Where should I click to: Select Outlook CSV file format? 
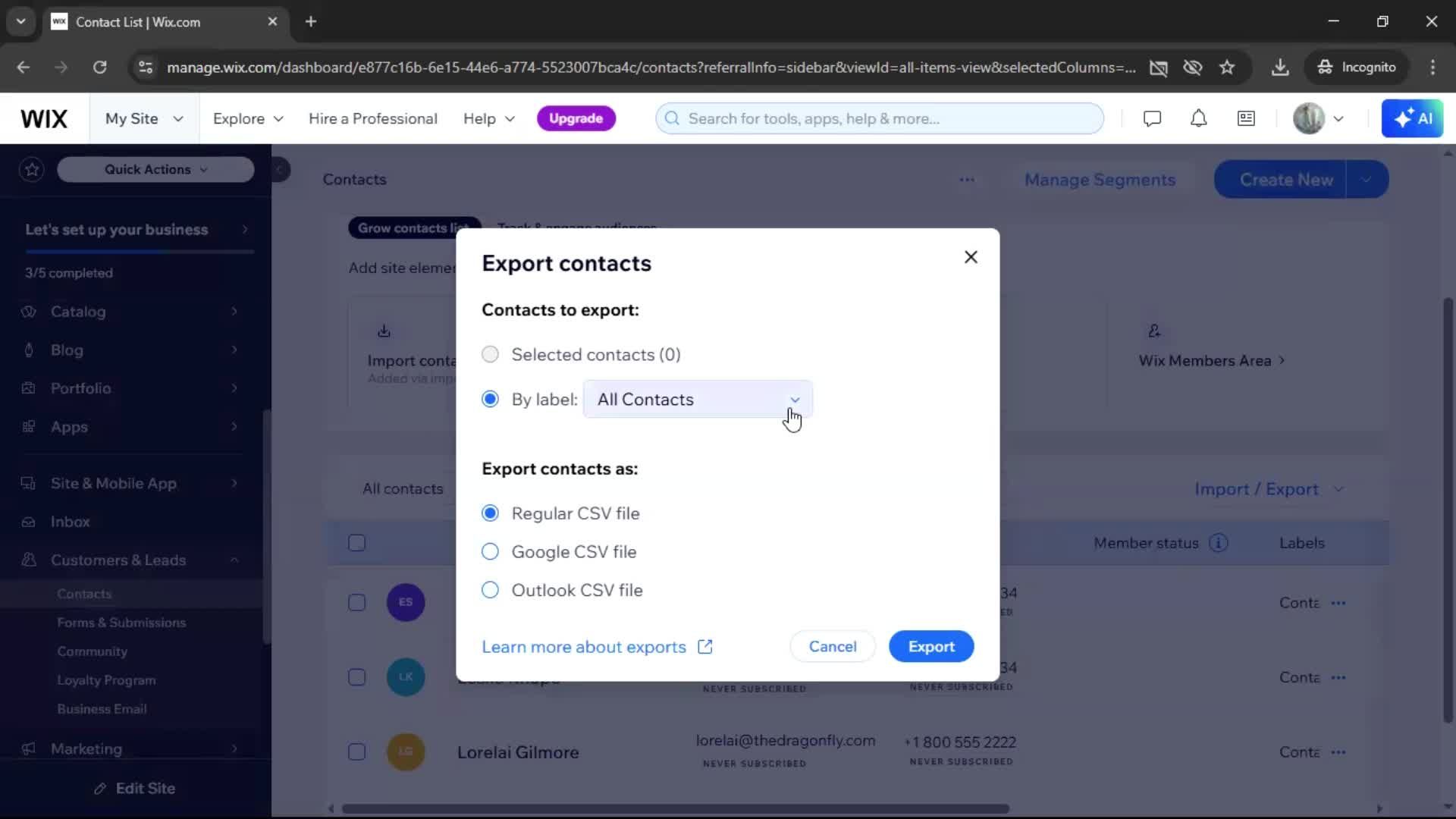pos(490,590)
